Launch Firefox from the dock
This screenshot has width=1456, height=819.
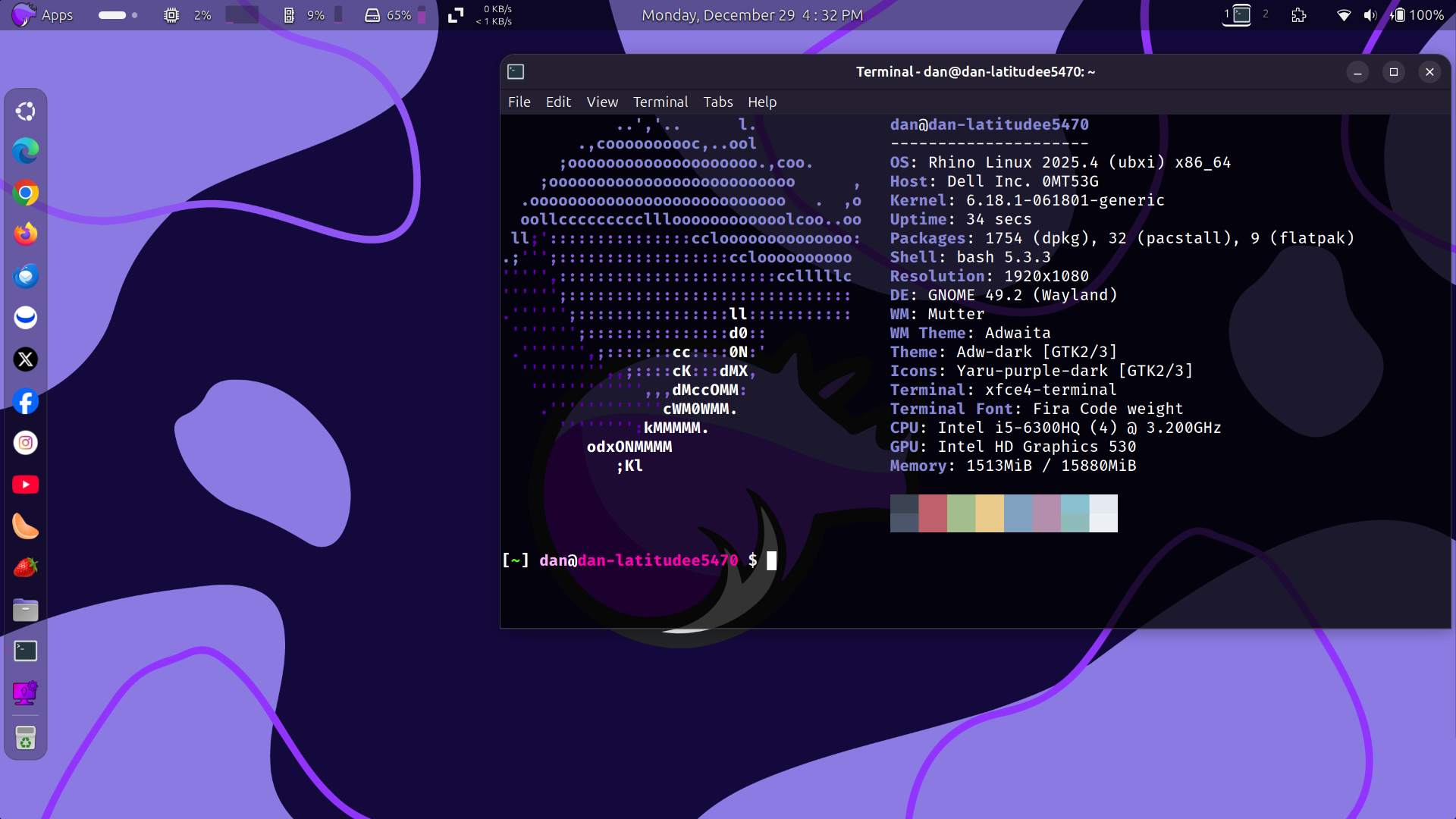pyautogui.click(x=26, y=234)
